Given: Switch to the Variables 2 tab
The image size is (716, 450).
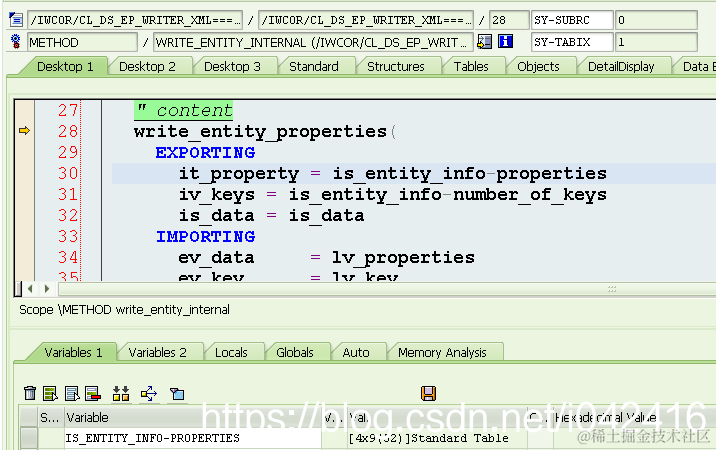Looking at the screenshot, I should coord(158,352).
